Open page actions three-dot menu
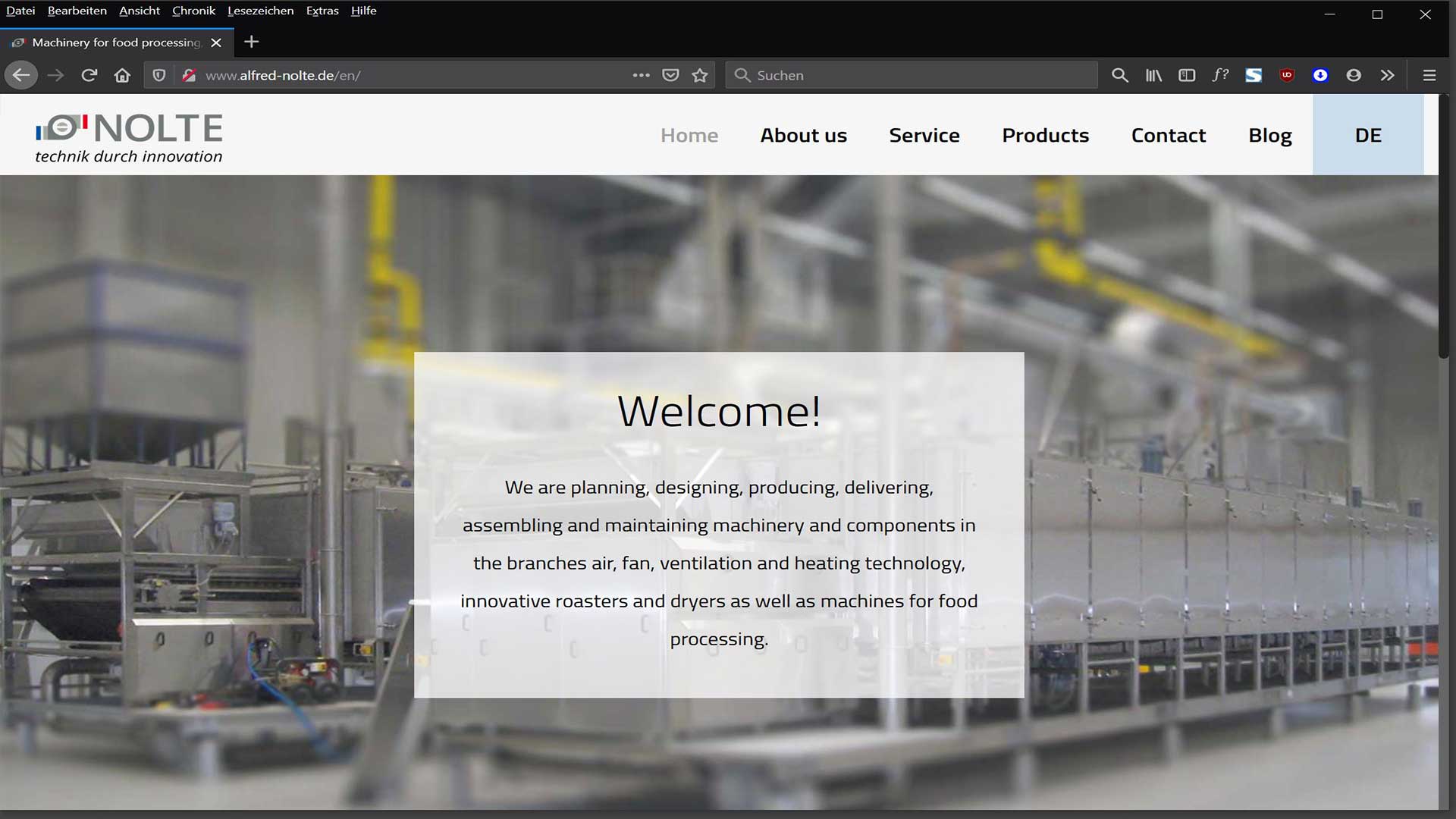Screen dimensions: 1456x819 (642, 75)
